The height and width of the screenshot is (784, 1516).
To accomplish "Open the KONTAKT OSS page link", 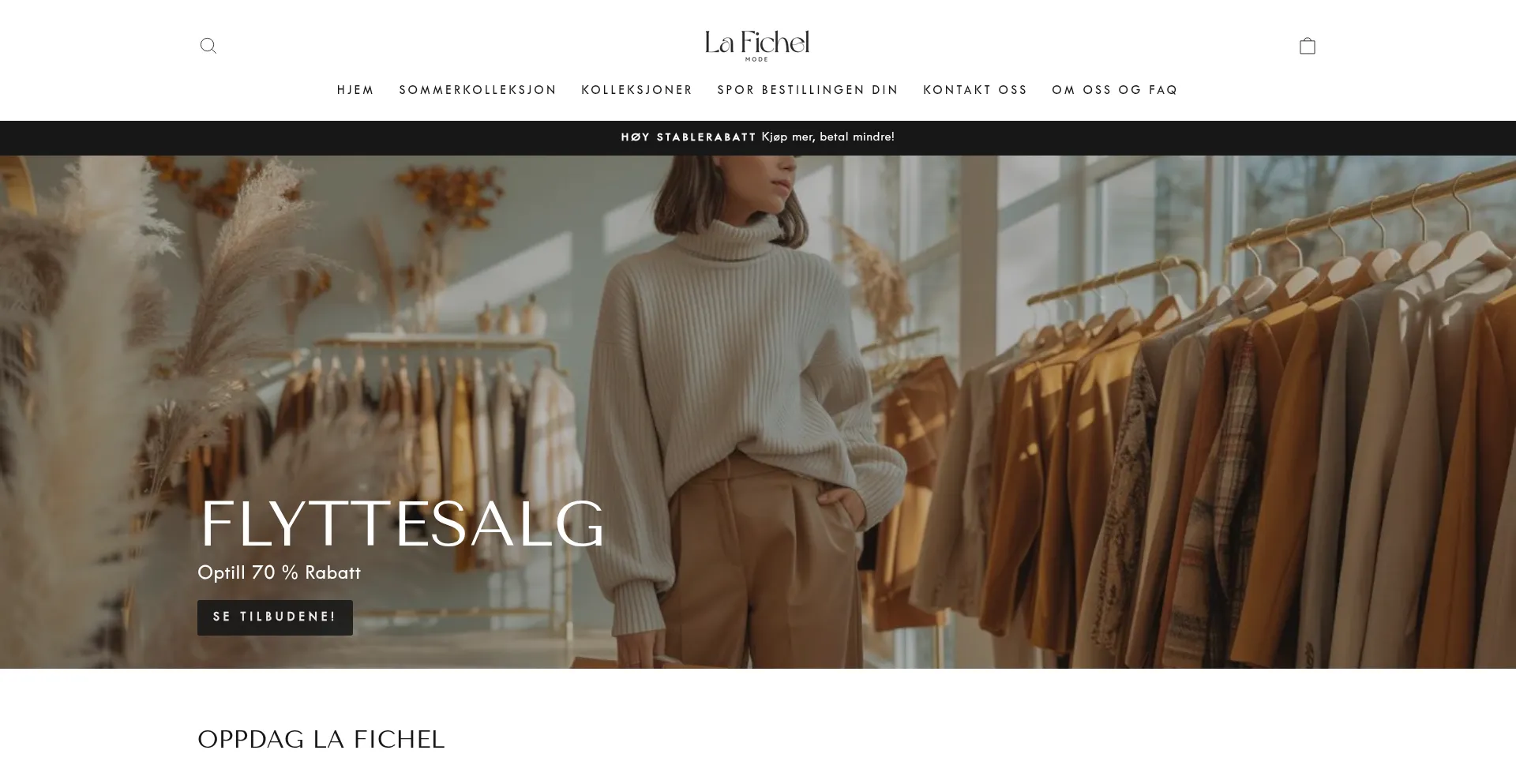I will (975, 90).
